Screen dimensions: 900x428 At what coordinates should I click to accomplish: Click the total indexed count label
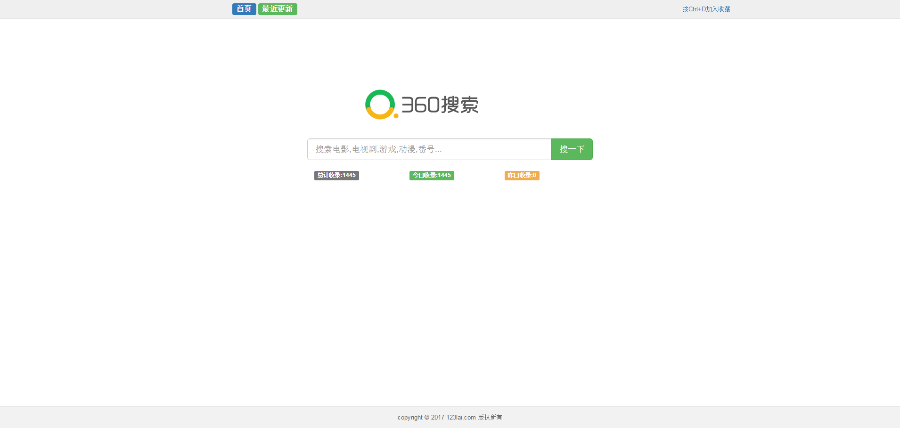pyautogui.click(x=336, y=175)
